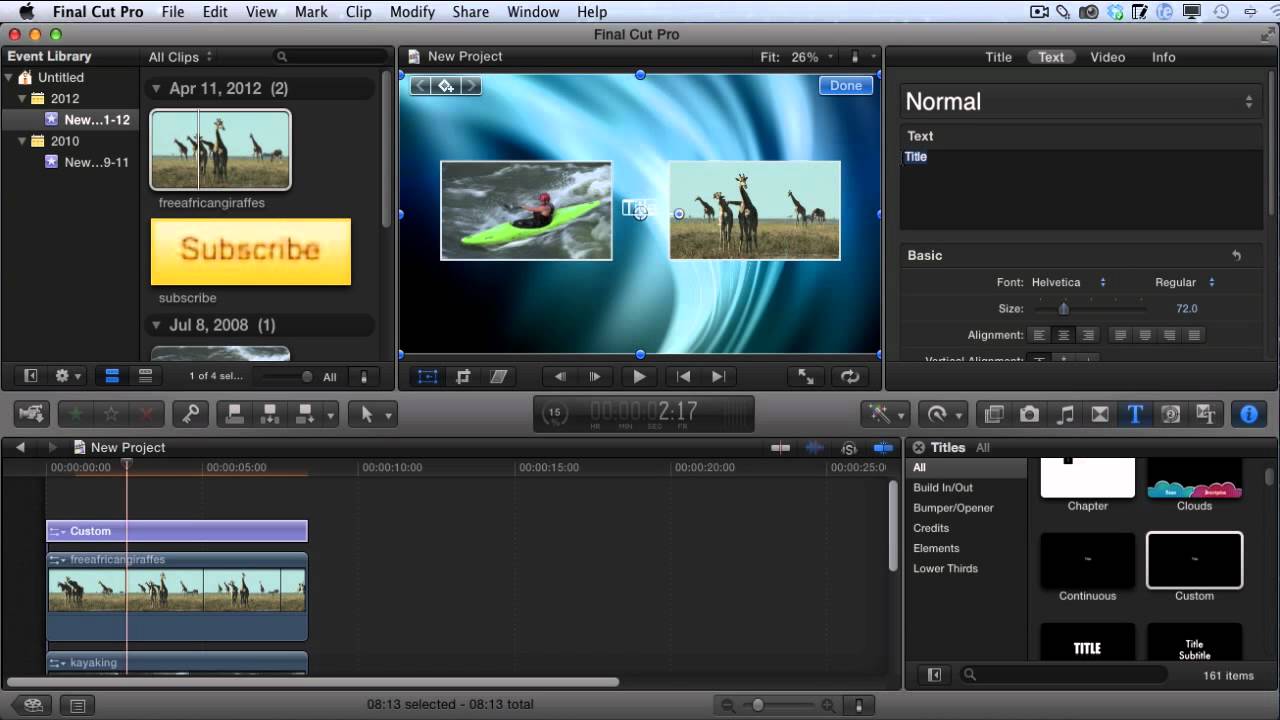This screenshot has height=720, width=1280.
Task: Append clip to storyline icon
Action: tap(304, 413)
